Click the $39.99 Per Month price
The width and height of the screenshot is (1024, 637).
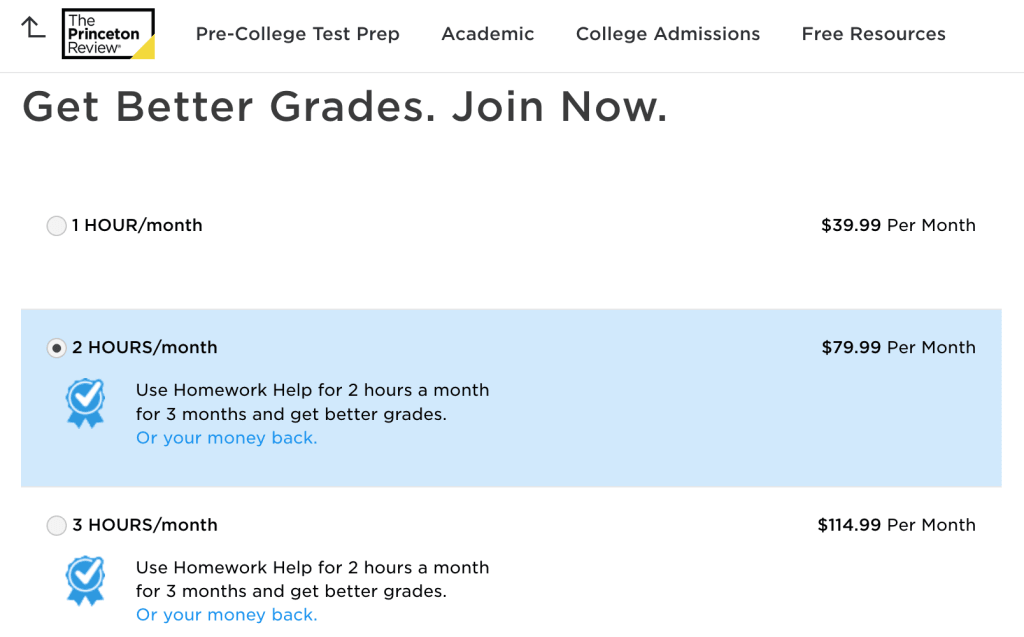[x=897, y=225]
